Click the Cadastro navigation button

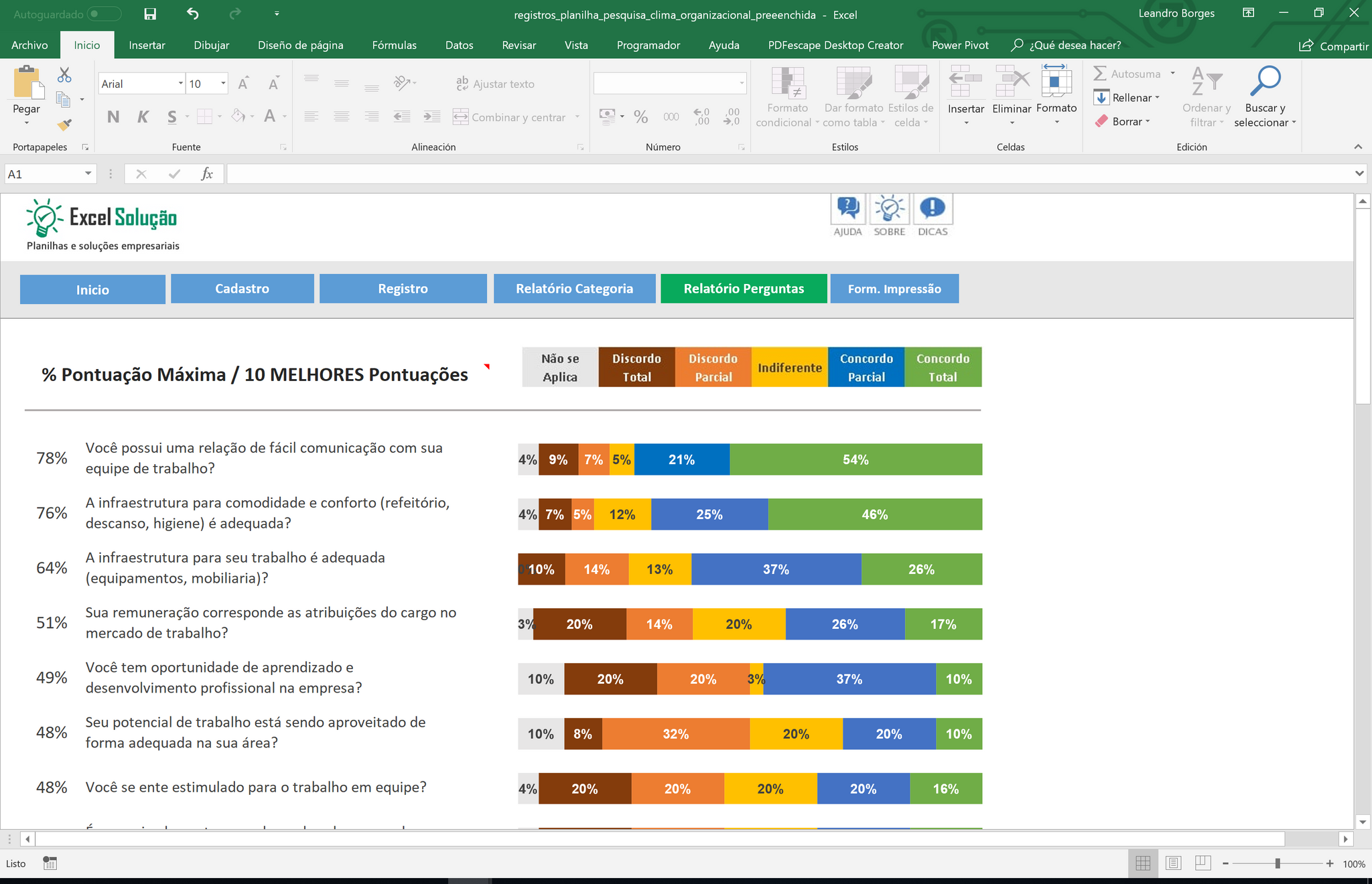pos(242,289)
